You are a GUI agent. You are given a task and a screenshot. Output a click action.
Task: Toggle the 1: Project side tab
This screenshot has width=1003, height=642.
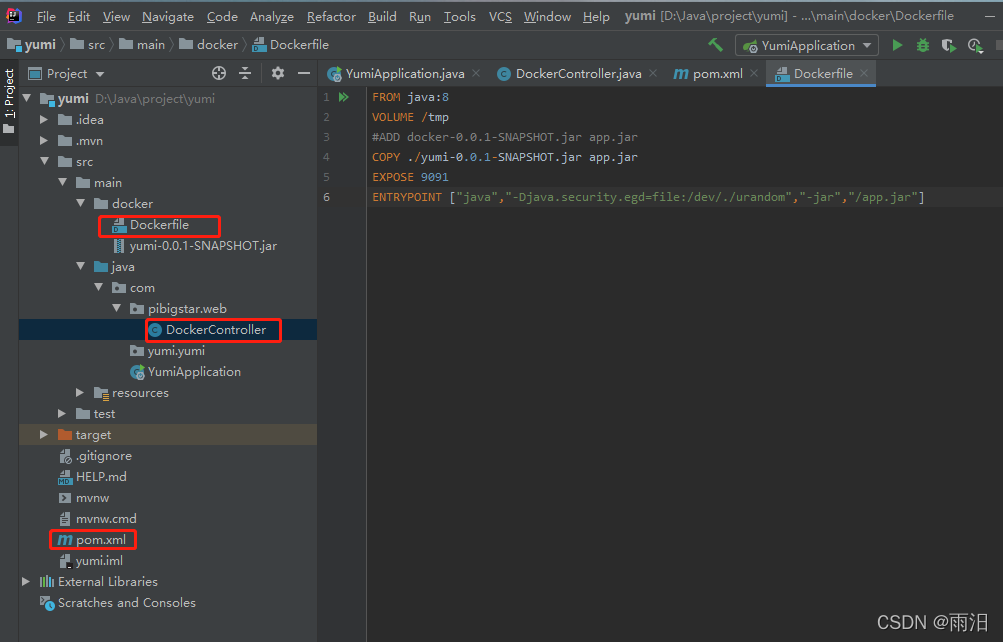pyautogui.click(x=9, y=102)
